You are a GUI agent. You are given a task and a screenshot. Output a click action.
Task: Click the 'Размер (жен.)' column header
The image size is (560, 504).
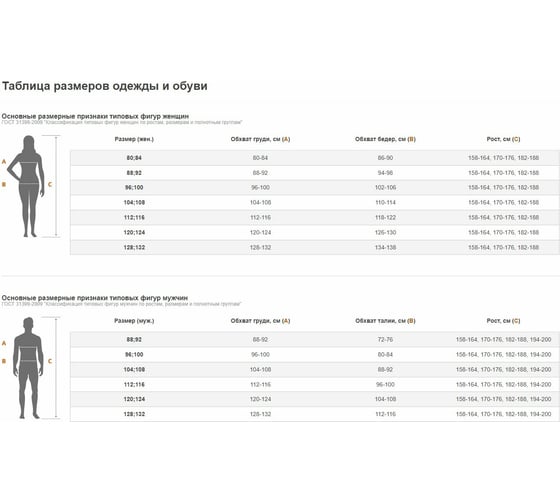[x=134, y=139]
